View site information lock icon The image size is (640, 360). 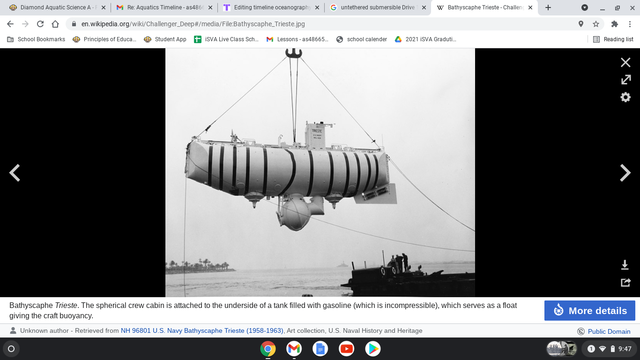pos(74,24)
